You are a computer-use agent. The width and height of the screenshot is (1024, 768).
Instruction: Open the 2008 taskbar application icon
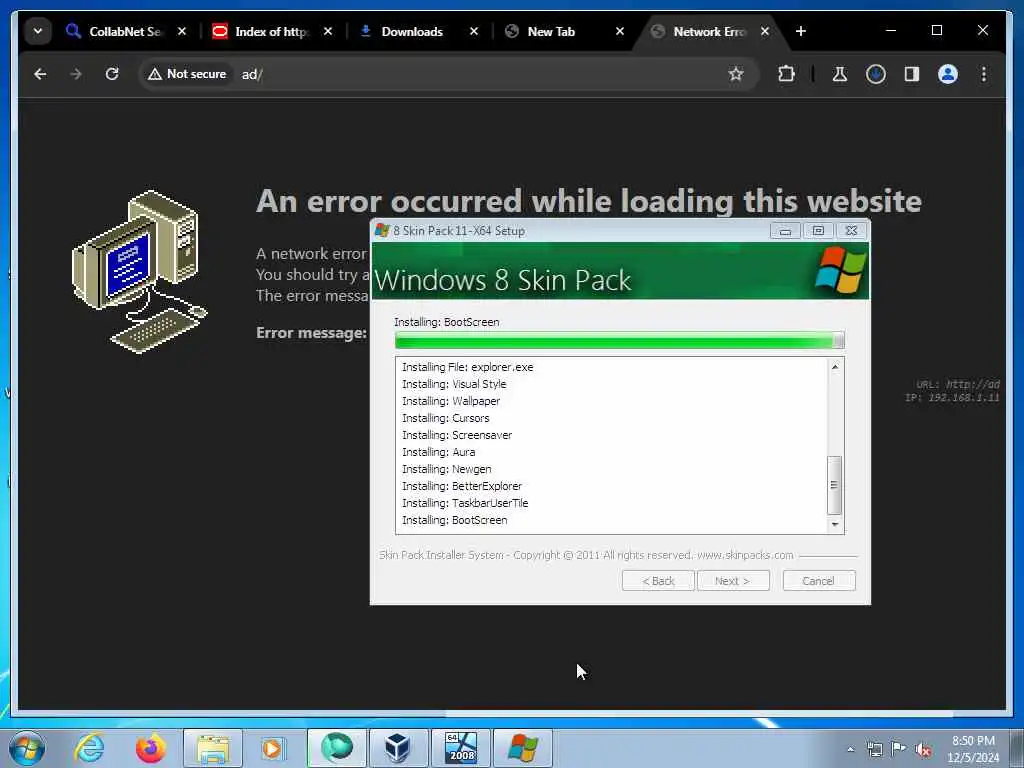click(460, 748)
